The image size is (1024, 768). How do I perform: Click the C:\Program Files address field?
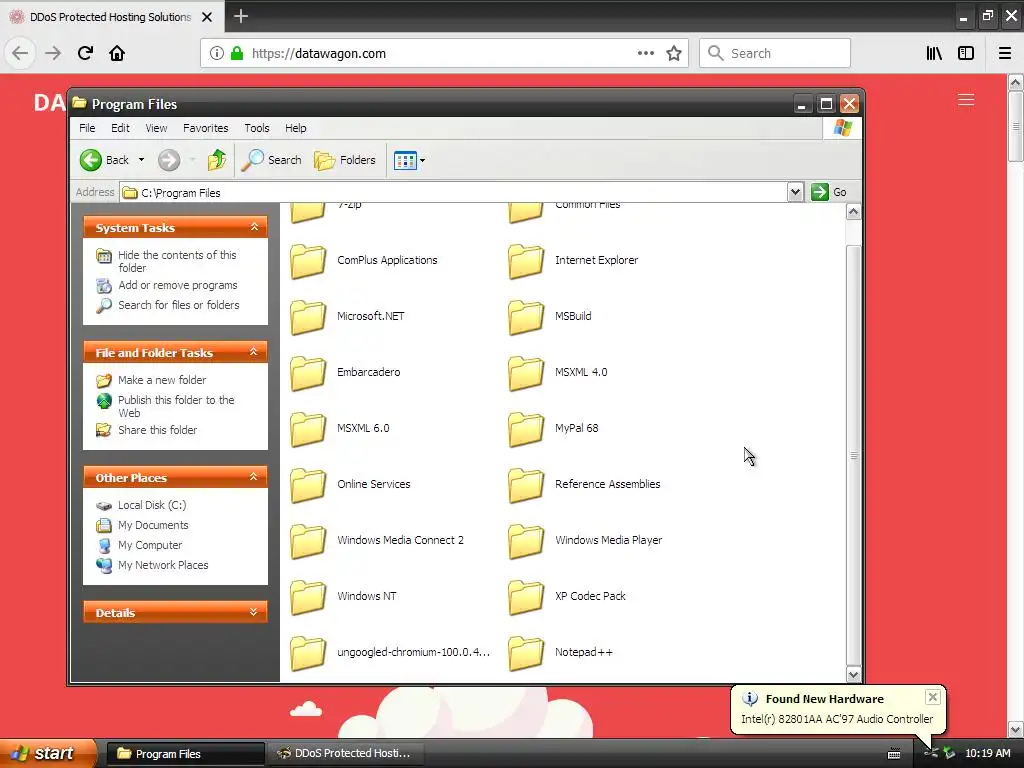pos(453,193)
